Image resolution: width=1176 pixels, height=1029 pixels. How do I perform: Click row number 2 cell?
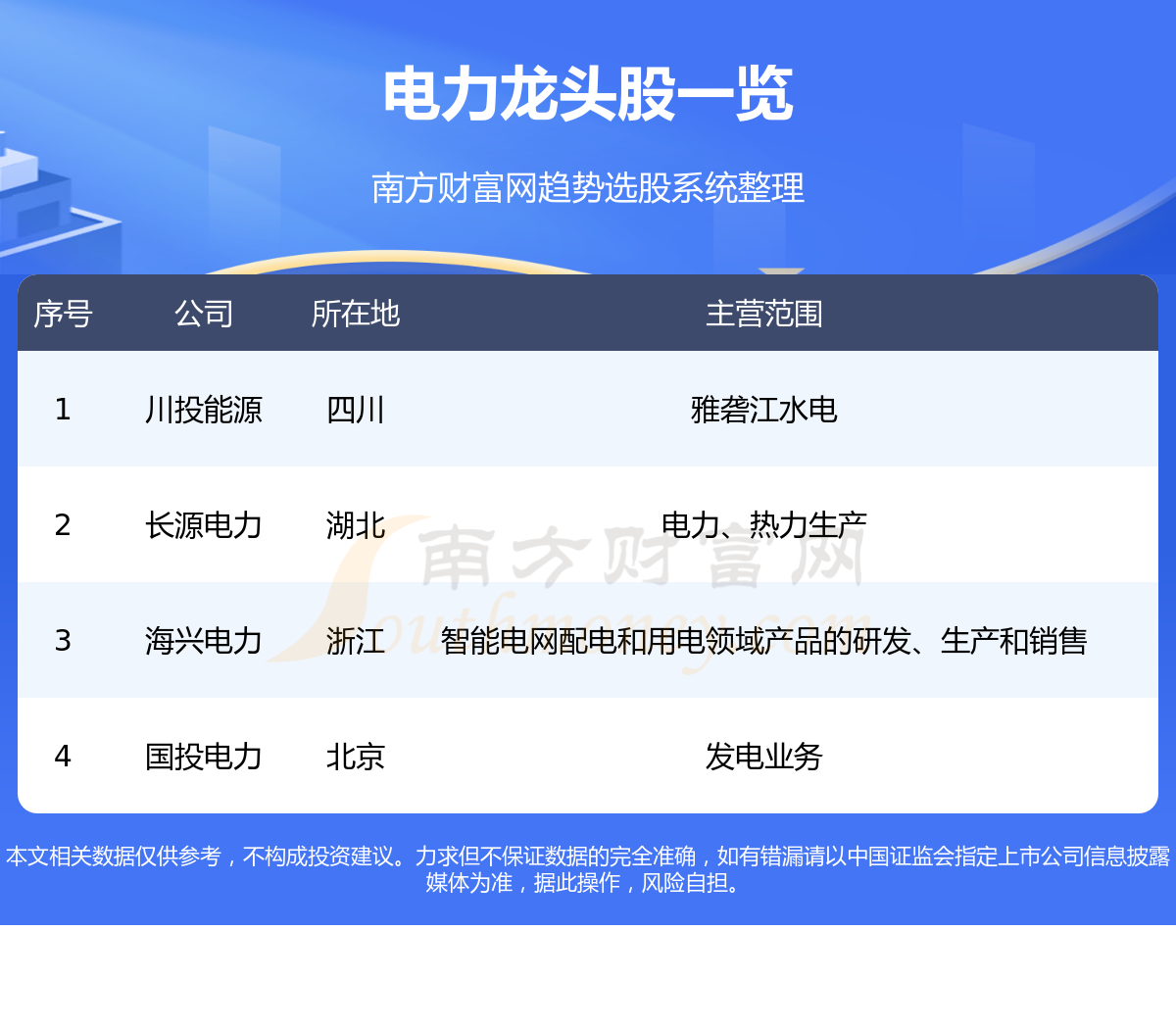(x=63, y=524)
